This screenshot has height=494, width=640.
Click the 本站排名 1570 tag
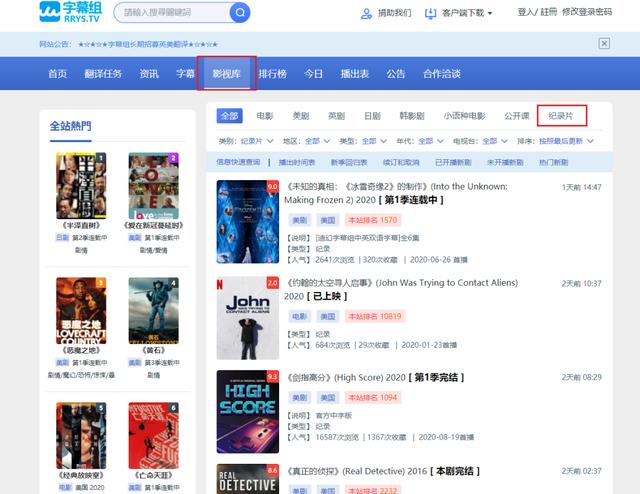373,220
